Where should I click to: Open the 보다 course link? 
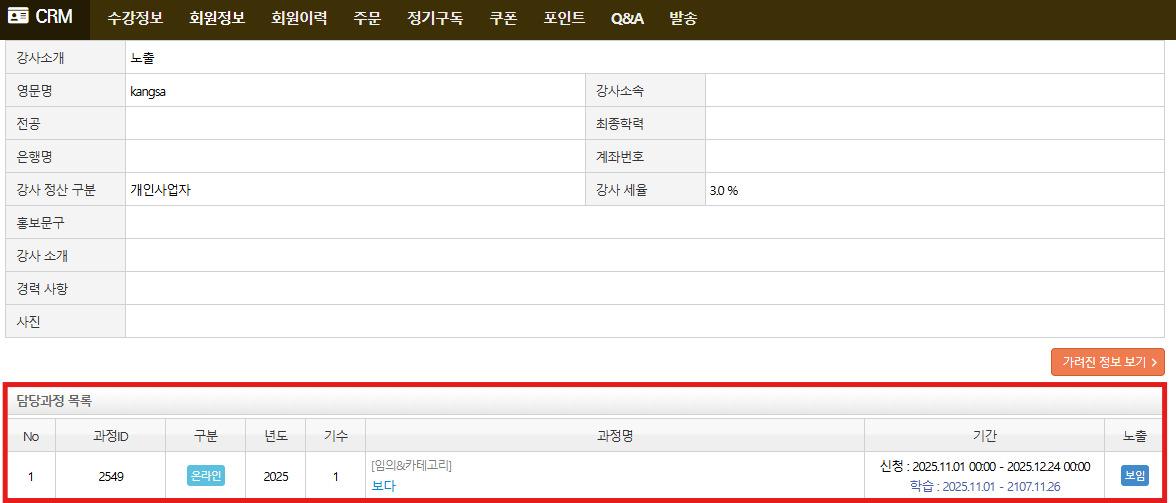click(383, 486)
